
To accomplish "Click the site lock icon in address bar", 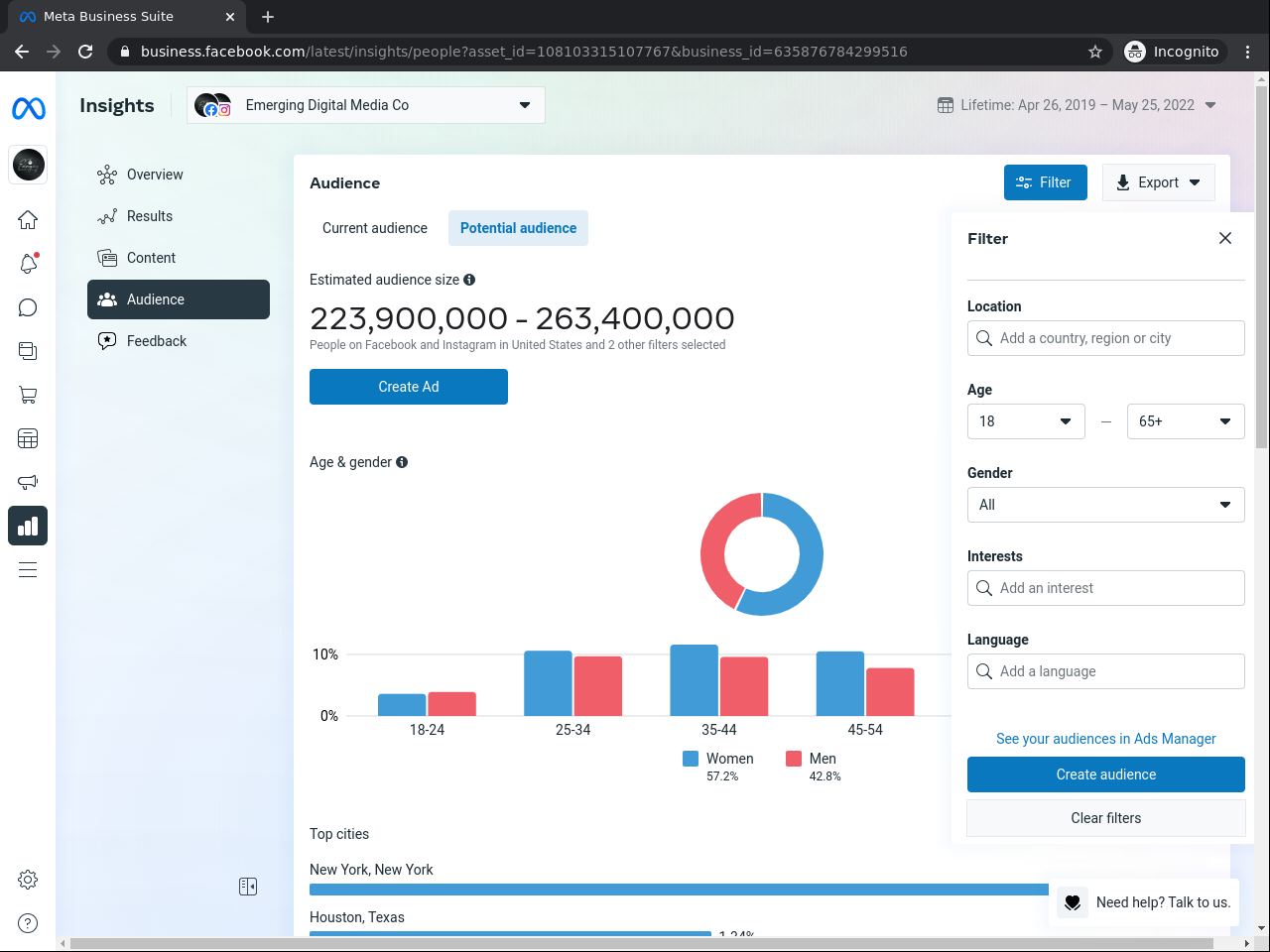I will point(123,52).
